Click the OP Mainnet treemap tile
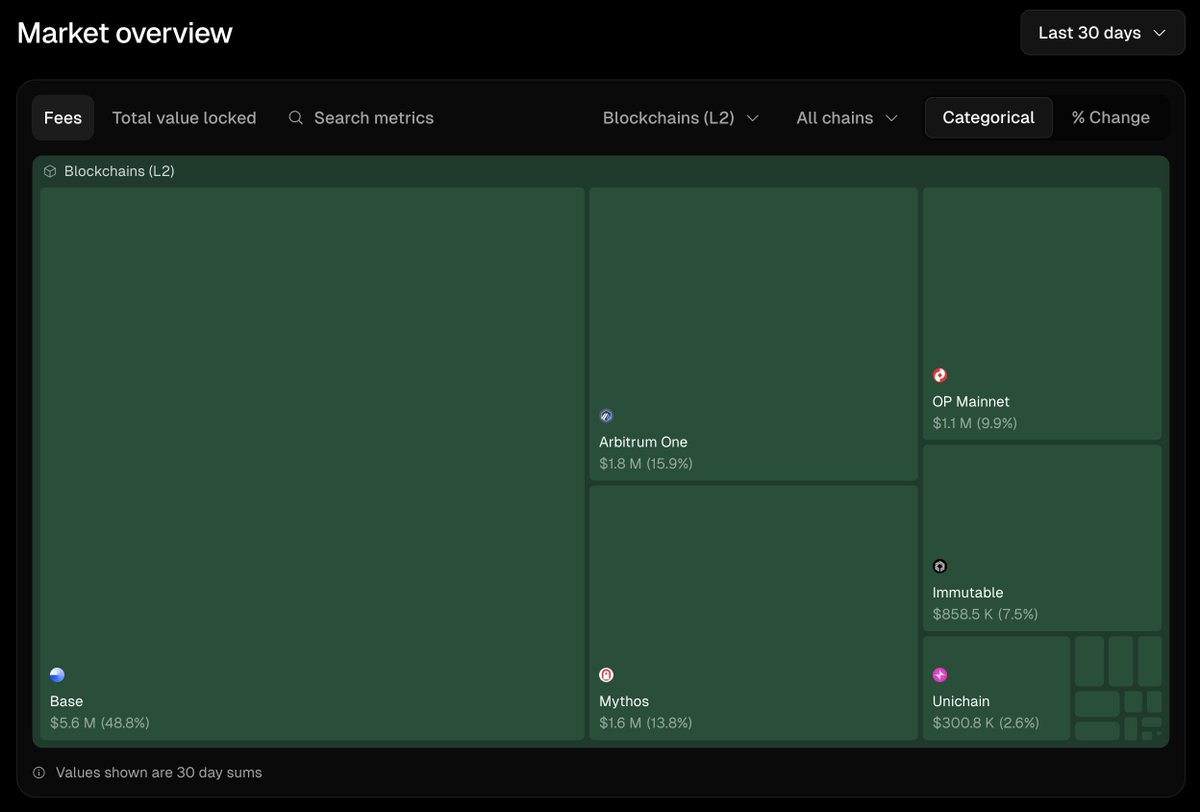The height and width of the screenshot is (812, 1200). pyautogui.click(x=1042, y=314)
